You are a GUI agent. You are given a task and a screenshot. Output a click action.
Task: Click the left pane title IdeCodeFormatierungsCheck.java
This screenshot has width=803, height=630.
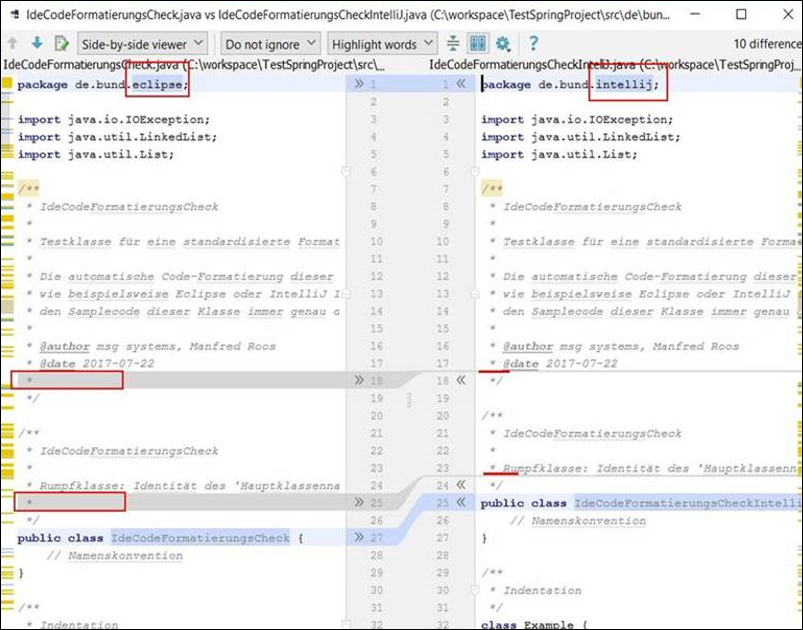[x=91, y=65]
